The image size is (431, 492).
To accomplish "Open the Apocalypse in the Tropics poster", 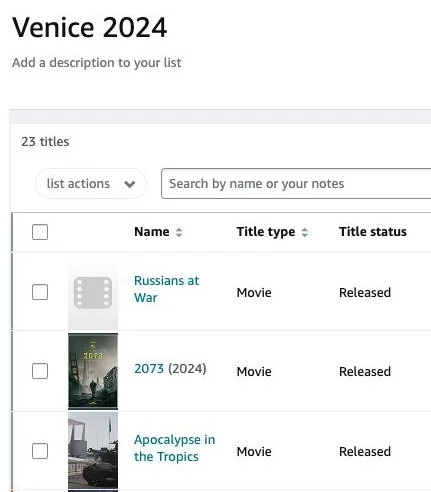I will pyautogui.click(x=93, y=451).
